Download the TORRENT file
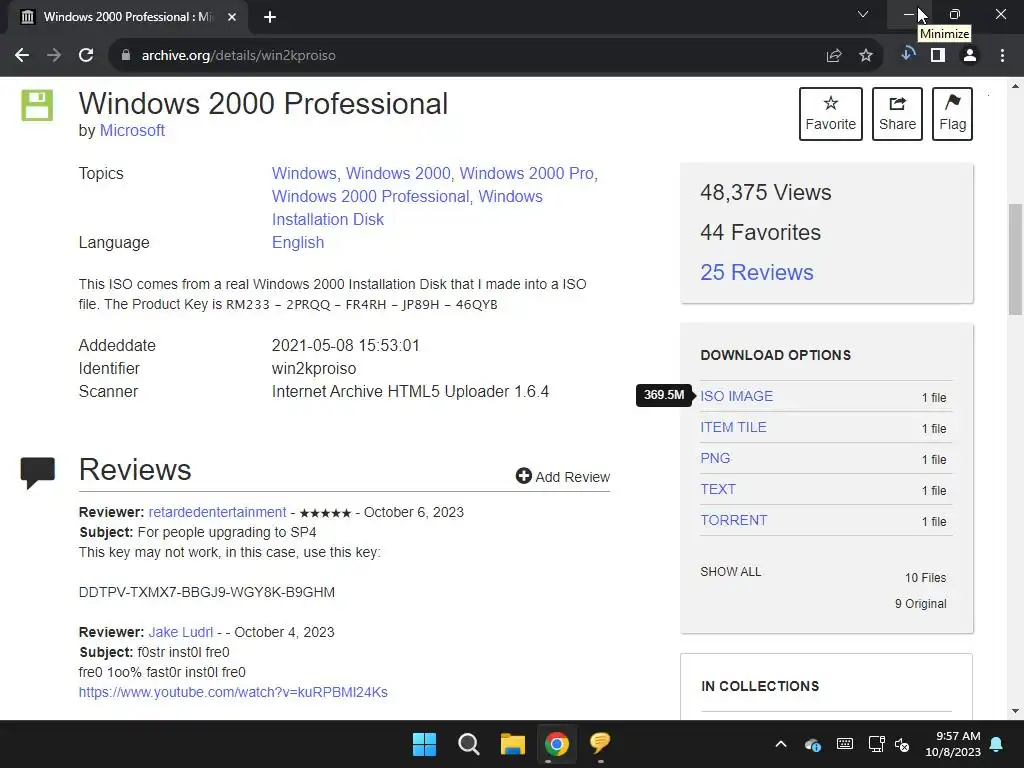This screenshot has height=768, width=1024. tap(733, 520)
